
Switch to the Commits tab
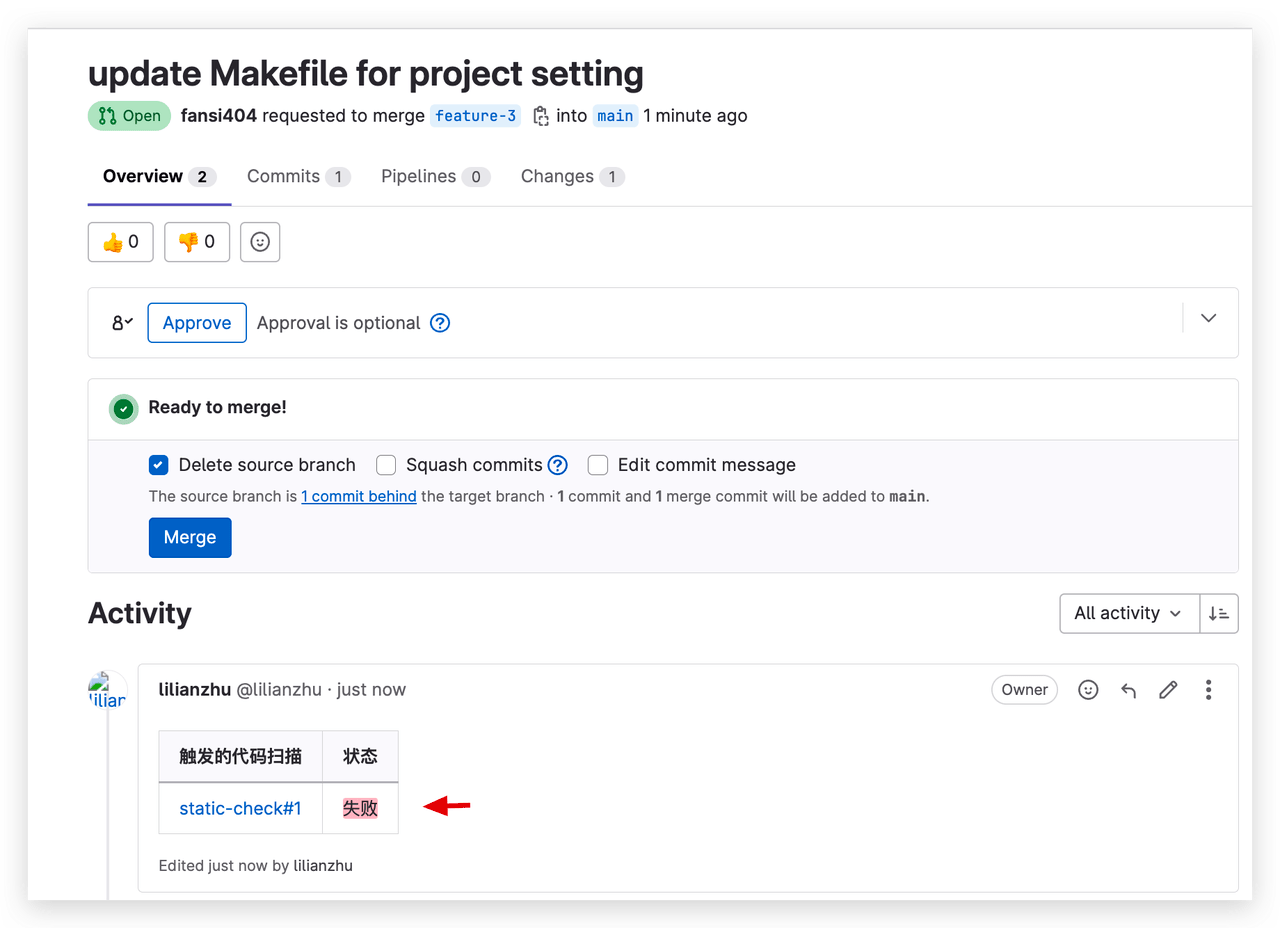[297, 177]
